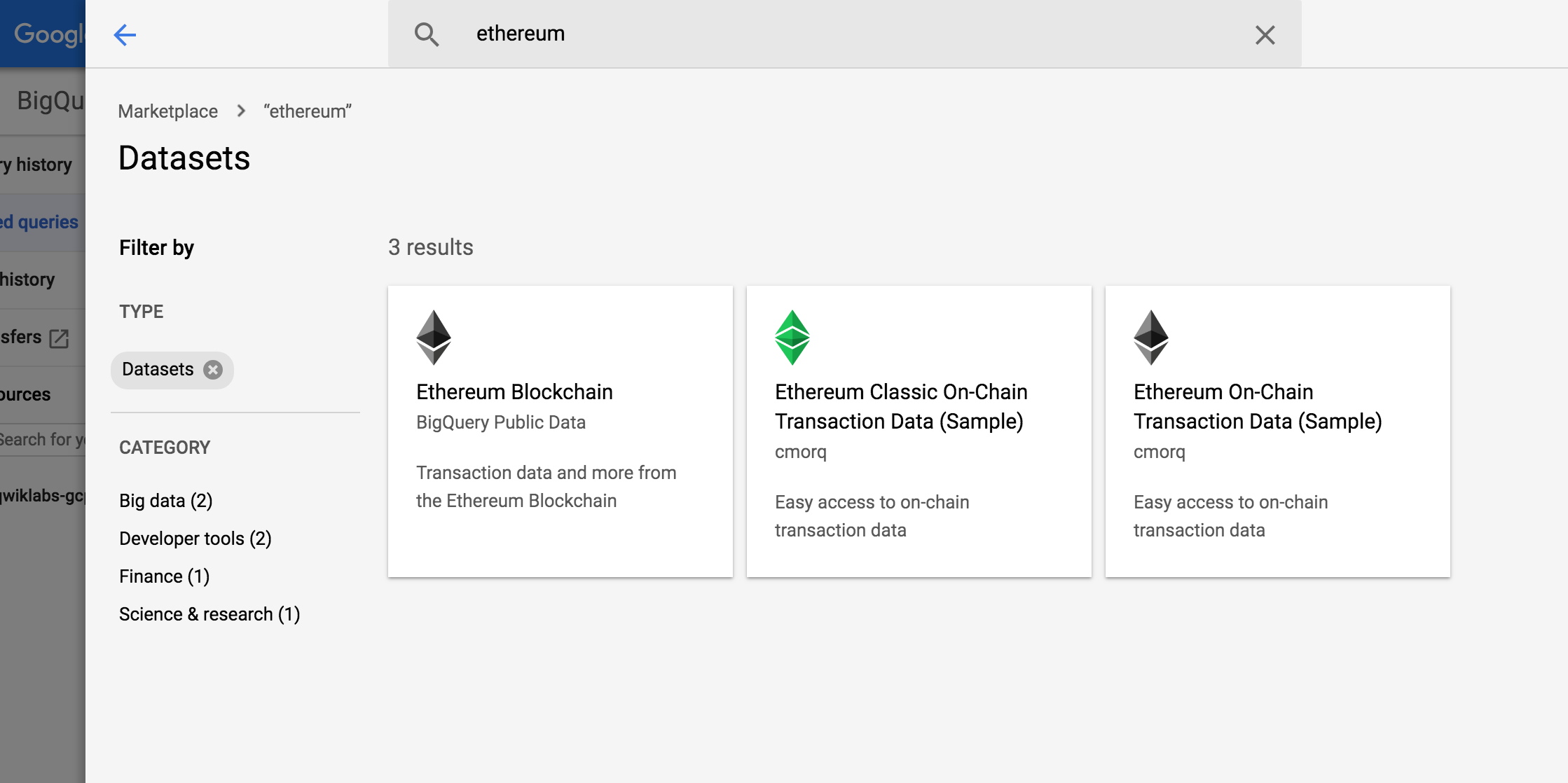Click the Ethereum On-Chain dataset logo
This screenshot has height=783, width=1568.
[1151, 338]
